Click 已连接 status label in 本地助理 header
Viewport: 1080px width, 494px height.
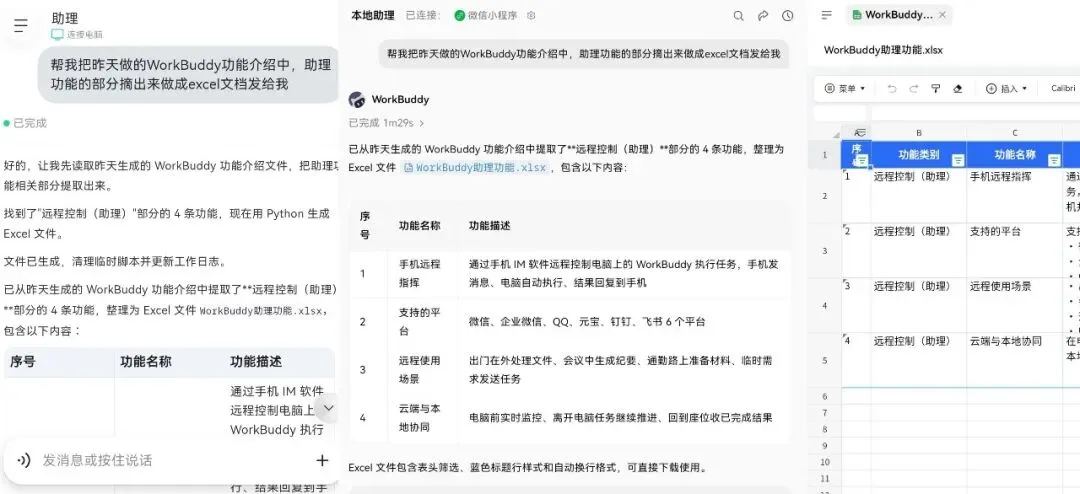423,15
